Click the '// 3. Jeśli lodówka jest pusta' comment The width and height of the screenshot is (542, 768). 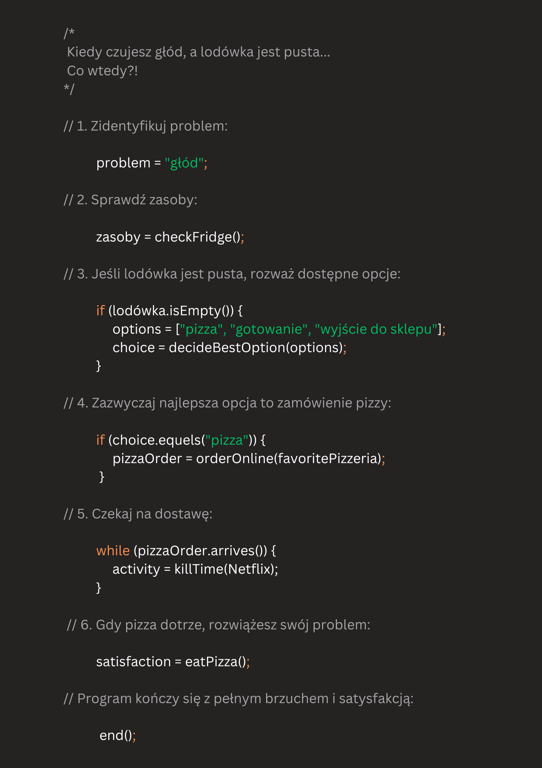(x=232, y=274)
